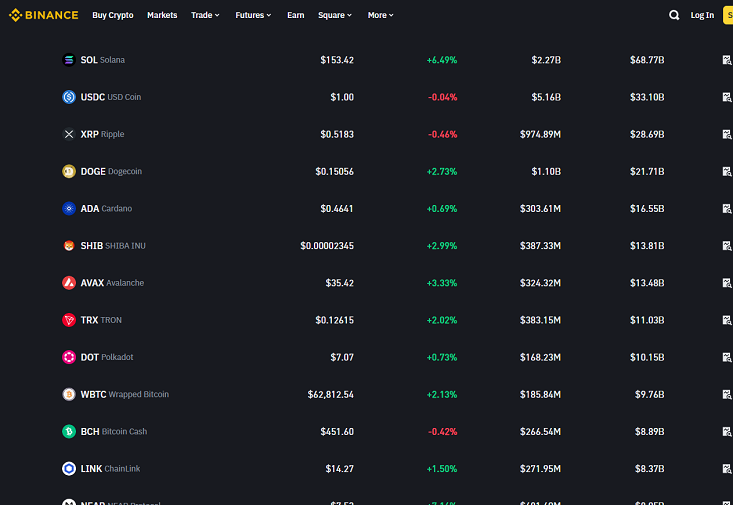The height and width of the screenshot is (505, 733).
Task: Open trade icon in TRX row
Action: coord(727,320)
